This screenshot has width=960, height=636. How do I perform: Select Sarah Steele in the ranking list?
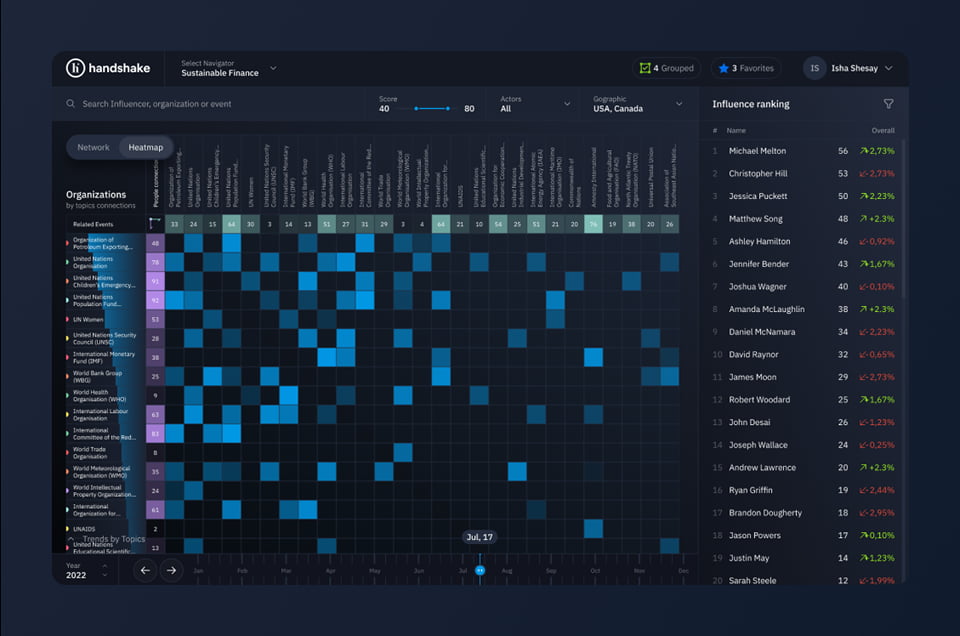point(803,580)
